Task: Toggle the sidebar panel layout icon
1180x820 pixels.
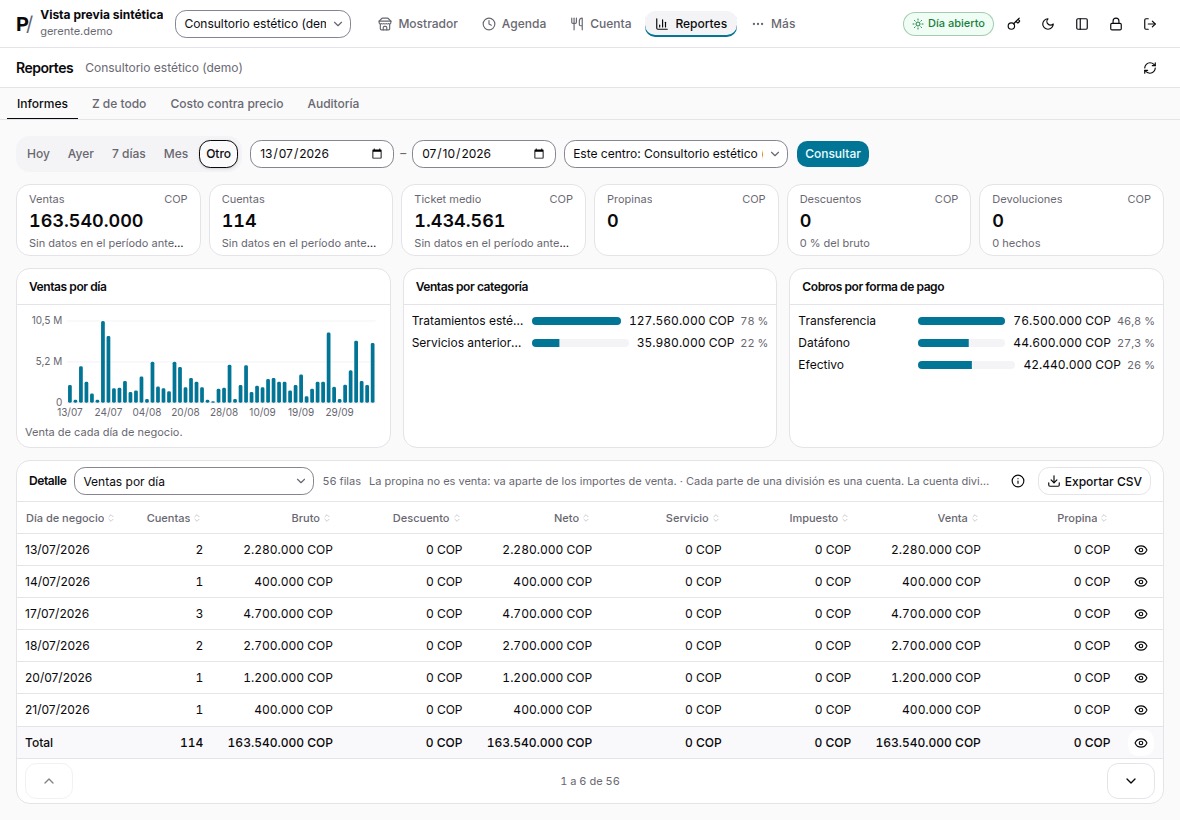Action: pyautogui.click(x=1081, y=24)
